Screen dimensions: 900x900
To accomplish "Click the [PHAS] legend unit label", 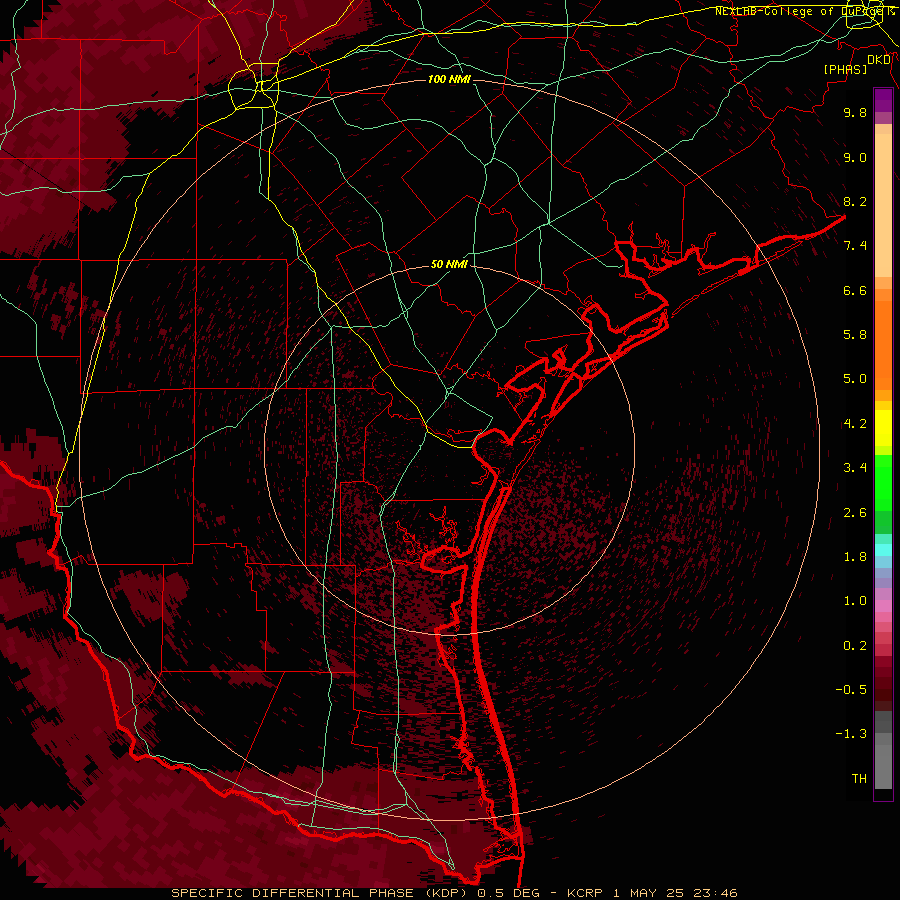I will [845, 70].
